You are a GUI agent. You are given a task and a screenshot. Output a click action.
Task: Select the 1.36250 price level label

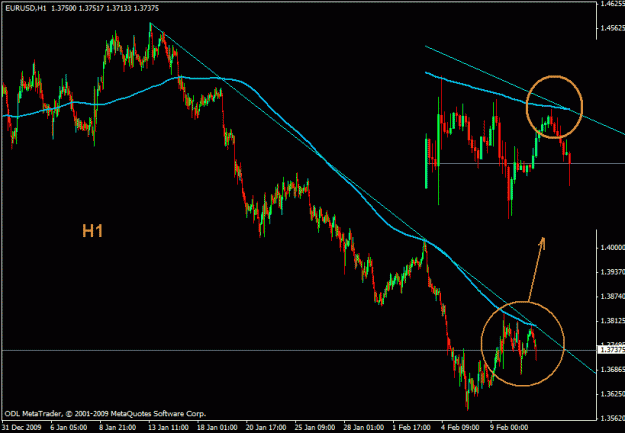click(x=612, y=394)
